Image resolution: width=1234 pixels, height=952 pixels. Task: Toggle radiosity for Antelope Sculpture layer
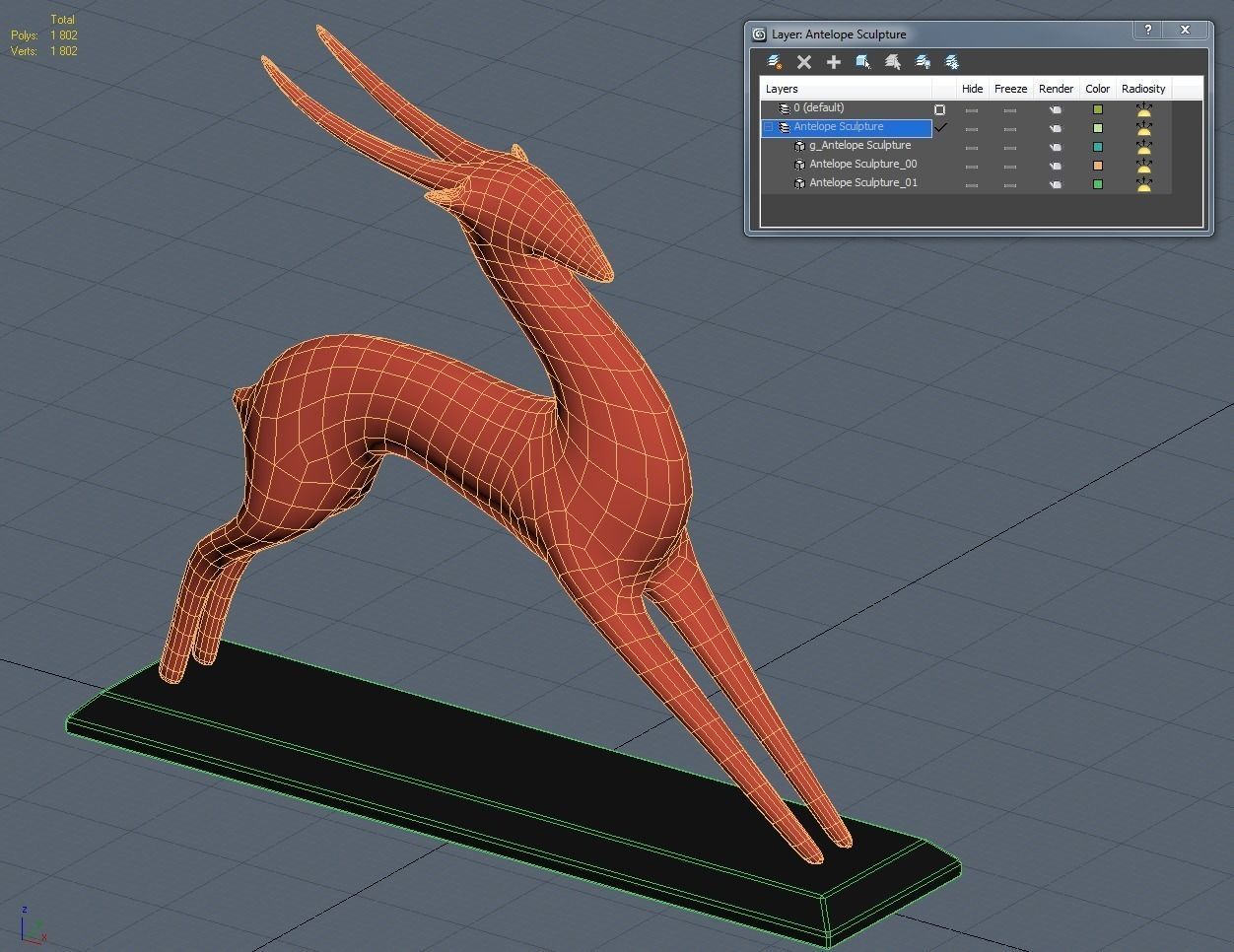pyautogui.click(x=1143, y=128)
